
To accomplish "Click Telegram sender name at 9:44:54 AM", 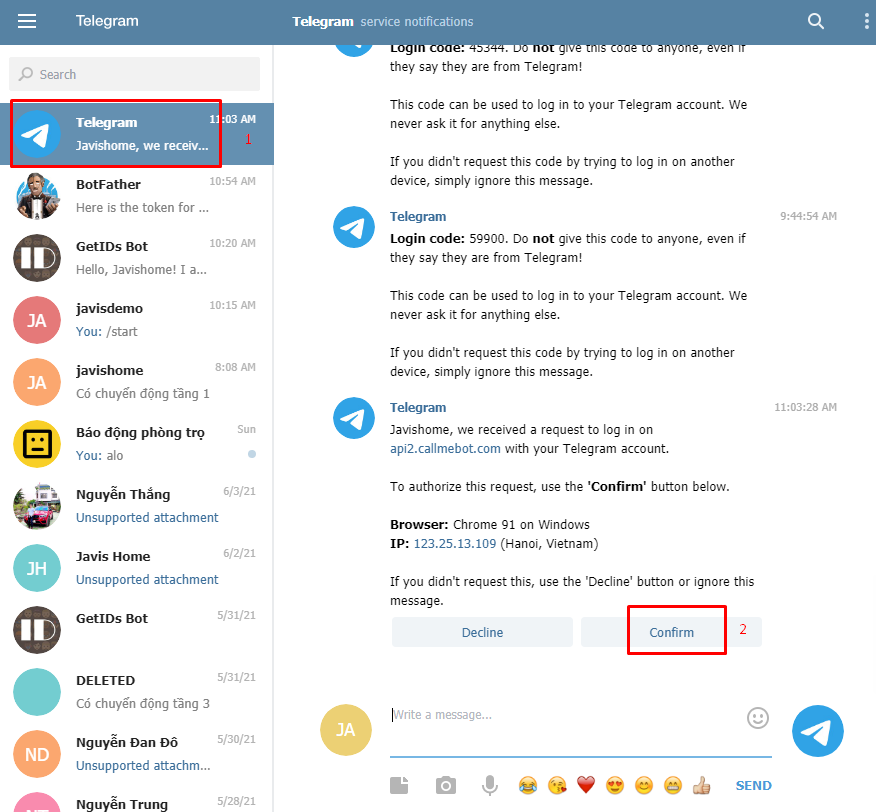I will (x=418, y=216).
